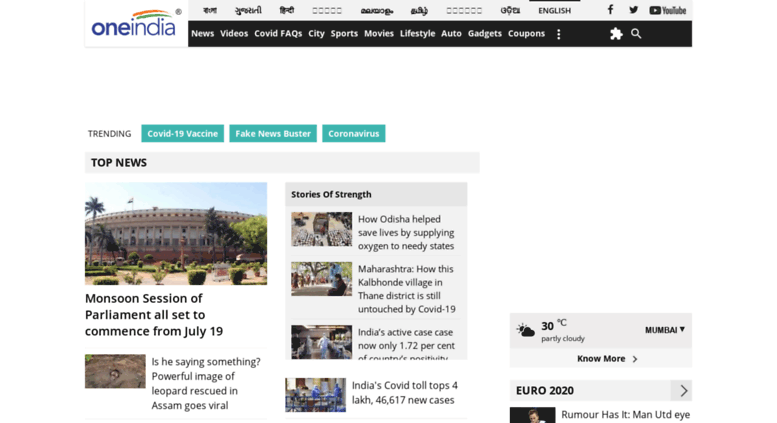The height and width of the screenshot is (423, 777).
Task: Switch to the ENGLISH language tab
Action: click(554, 10)
